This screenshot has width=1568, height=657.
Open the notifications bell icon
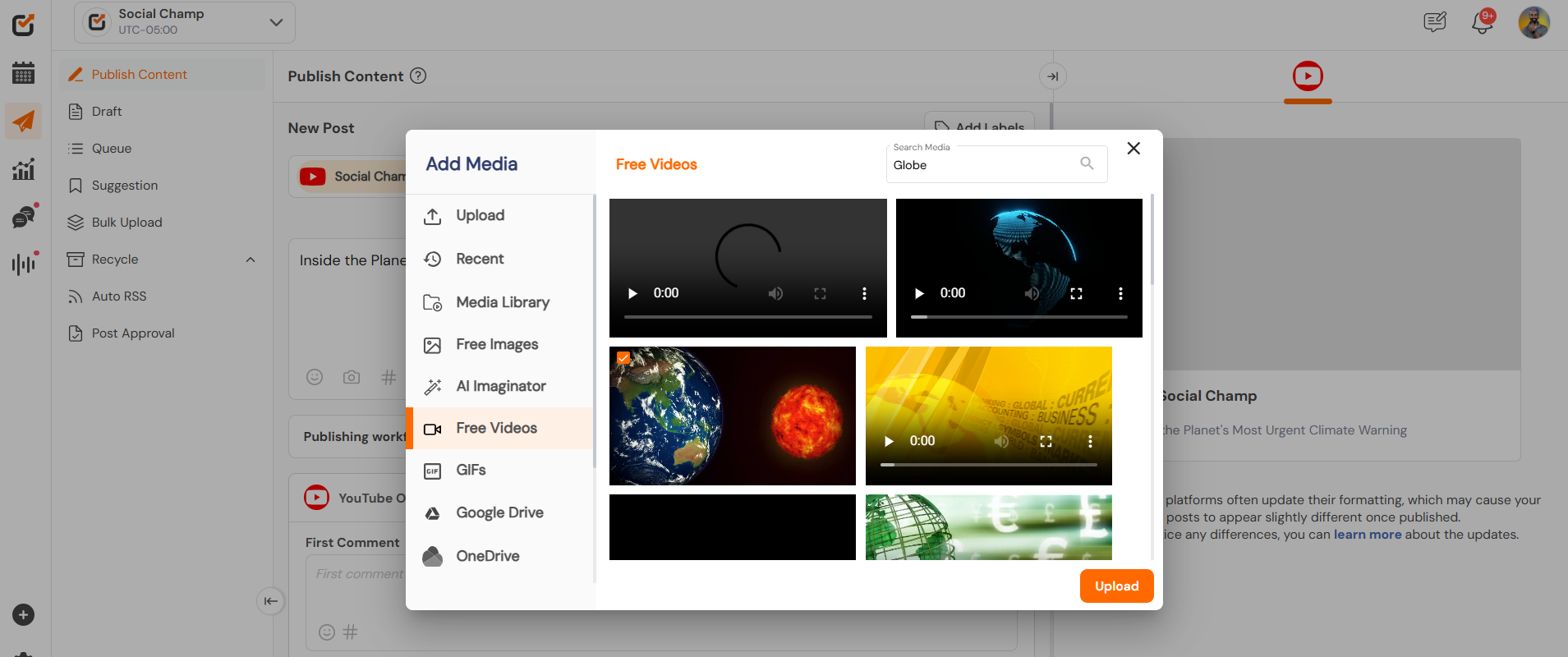[1482, 22]
